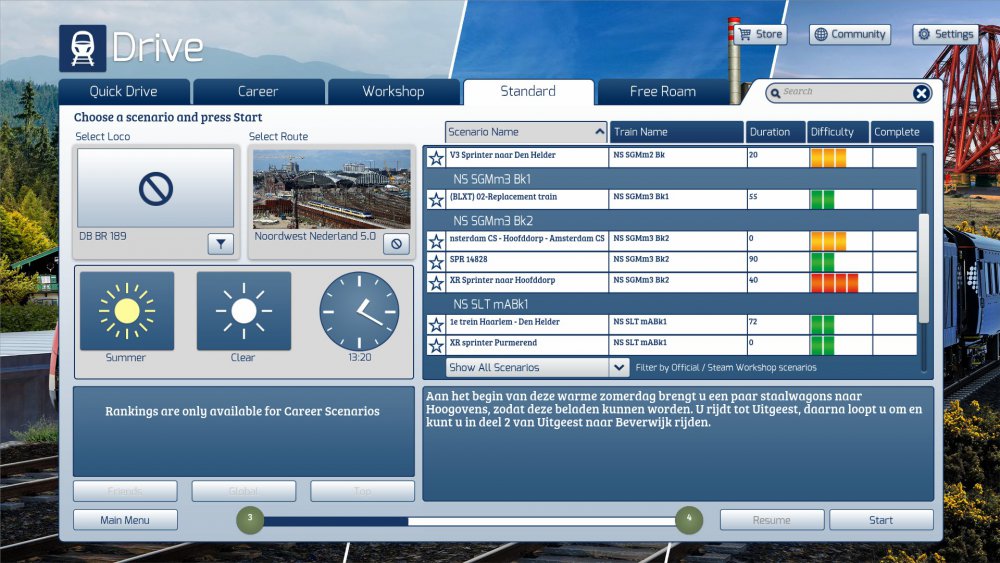
Task: Click the Summer season sun icon
Action: [x=126, y=311]
